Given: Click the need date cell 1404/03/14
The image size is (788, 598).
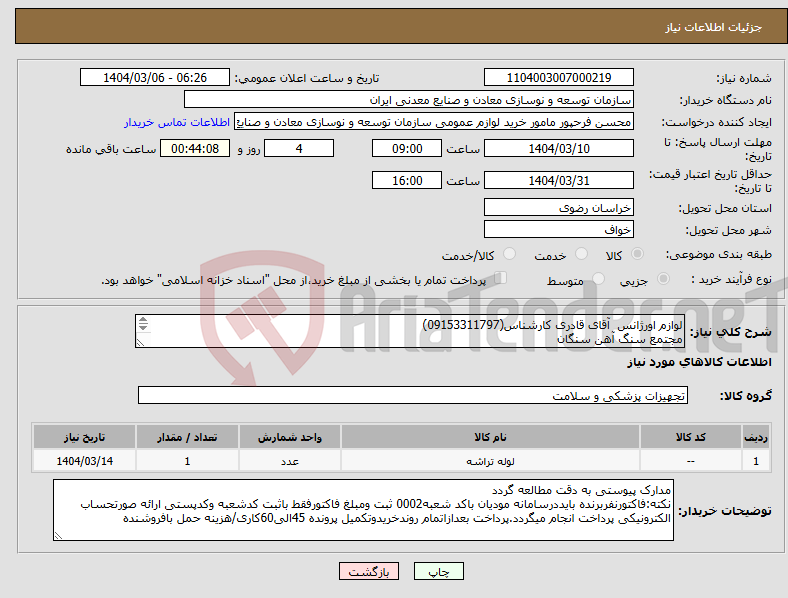Looking at the screenshot, I should 84,461.
